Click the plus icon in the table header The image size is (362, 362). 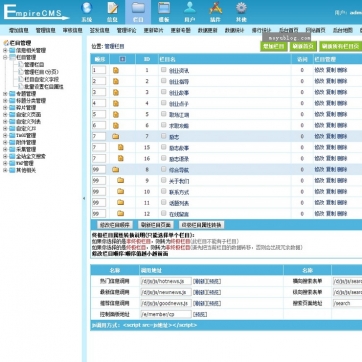122,59
